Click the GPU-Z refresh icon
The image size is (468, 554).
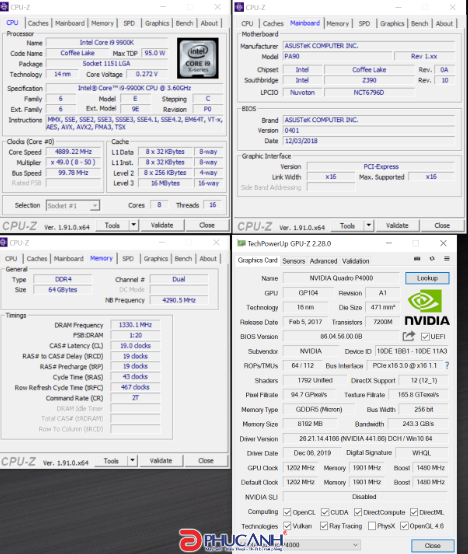pyautogui.click(x=432, y=259)
